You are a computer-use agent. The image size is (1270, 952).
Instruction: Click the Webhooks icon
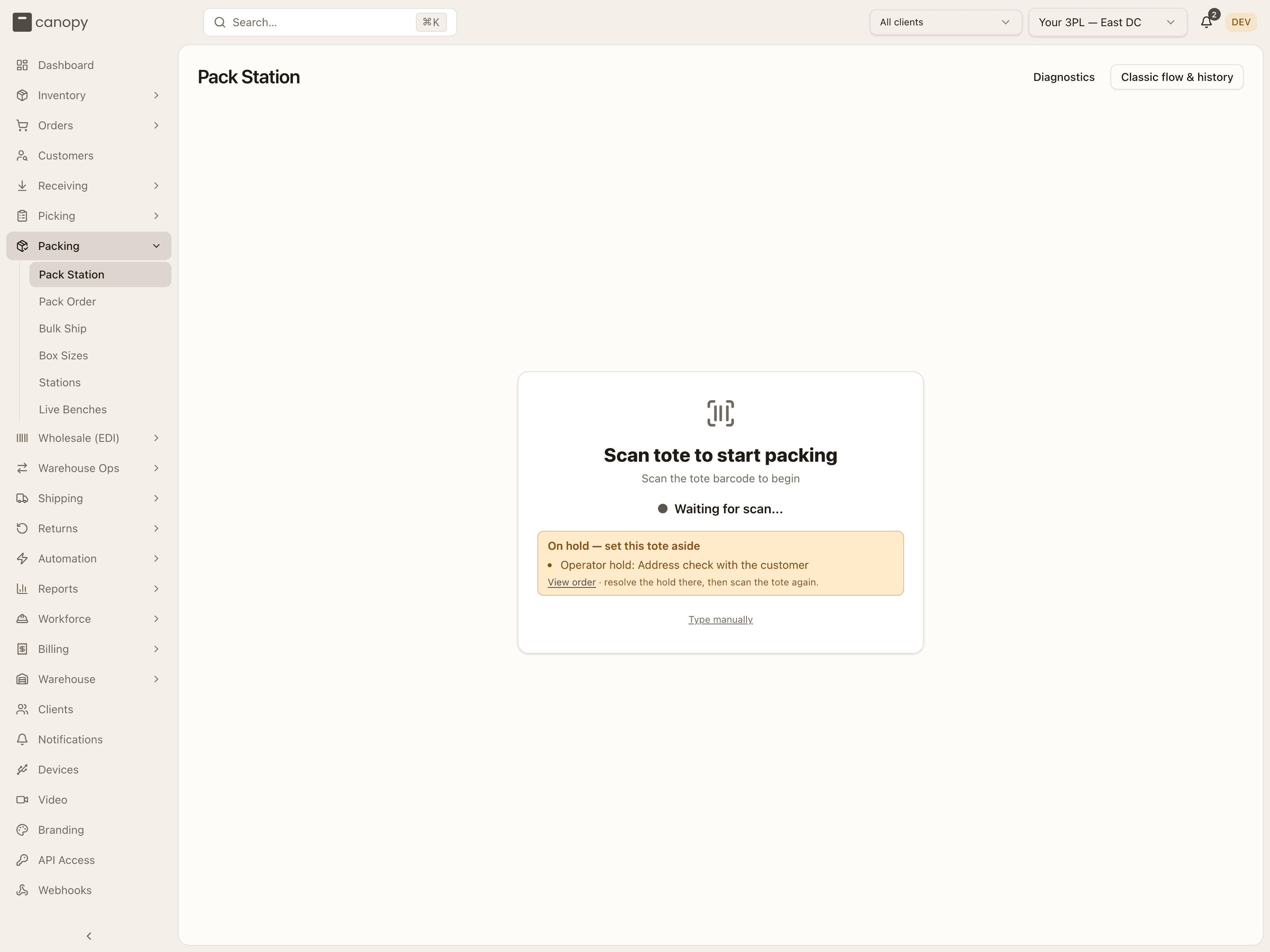click(22, 890)
